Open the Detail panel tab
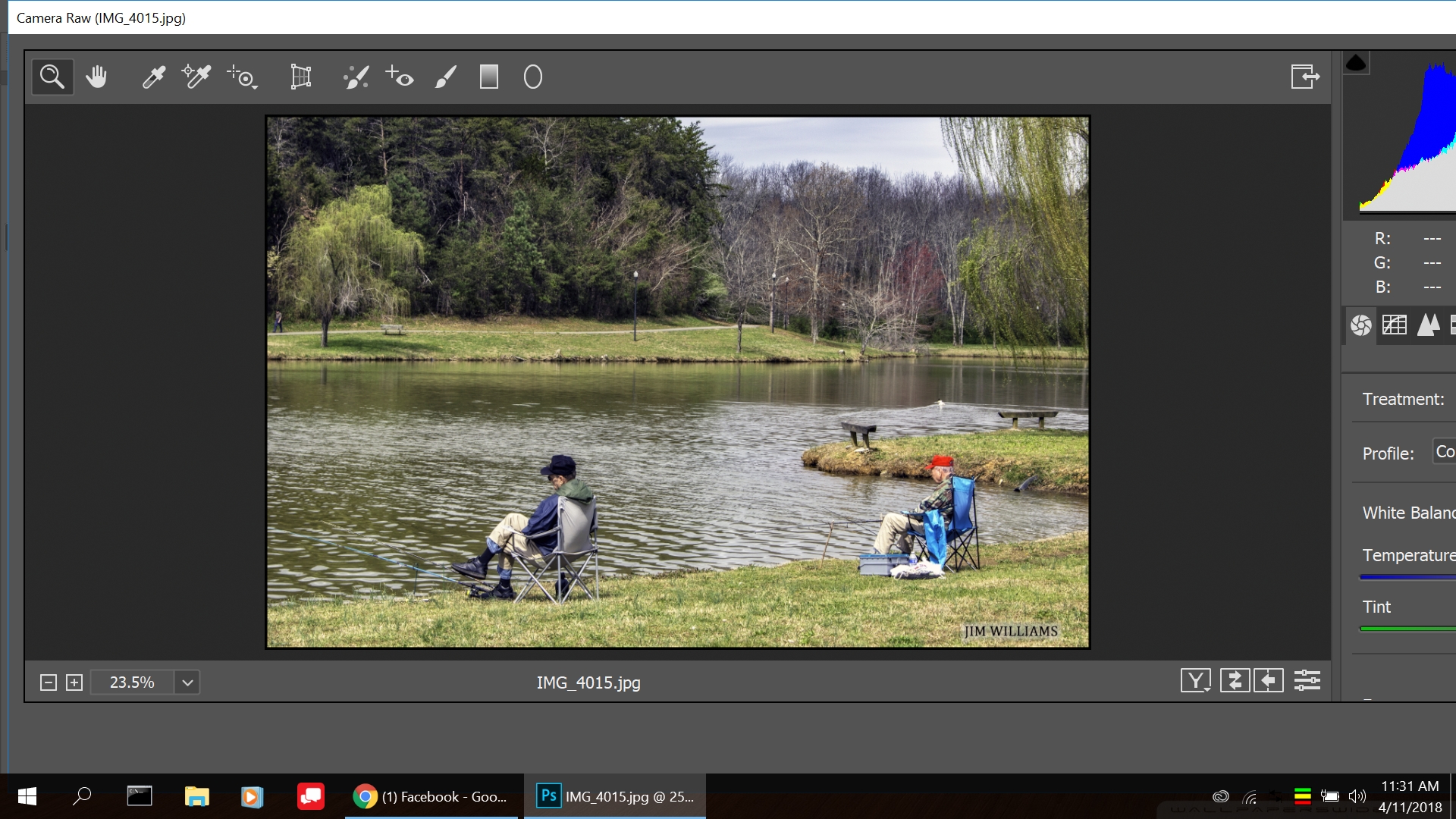The height and width of the screenshot is (819, 1456). [1429, 325]
